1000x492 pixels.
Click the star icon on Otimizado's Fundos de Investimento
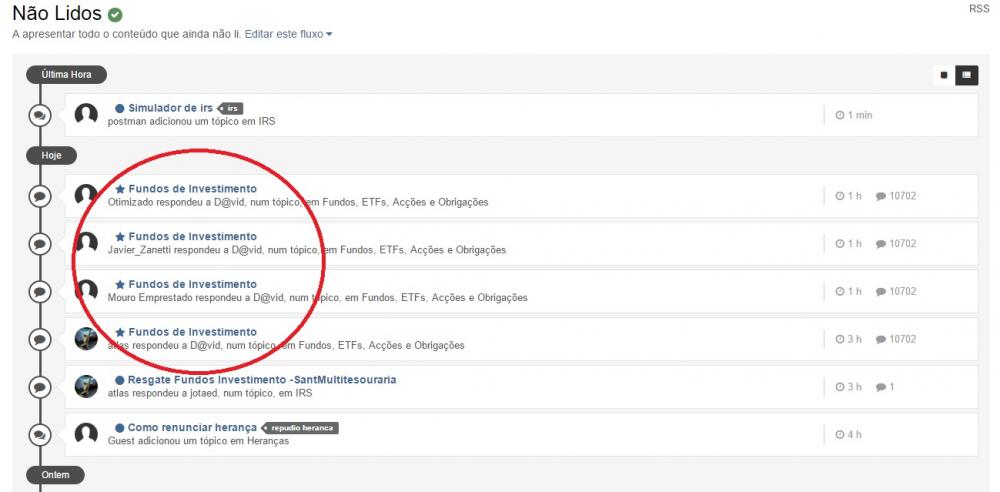pyautogui.click(x=120, y=189)
